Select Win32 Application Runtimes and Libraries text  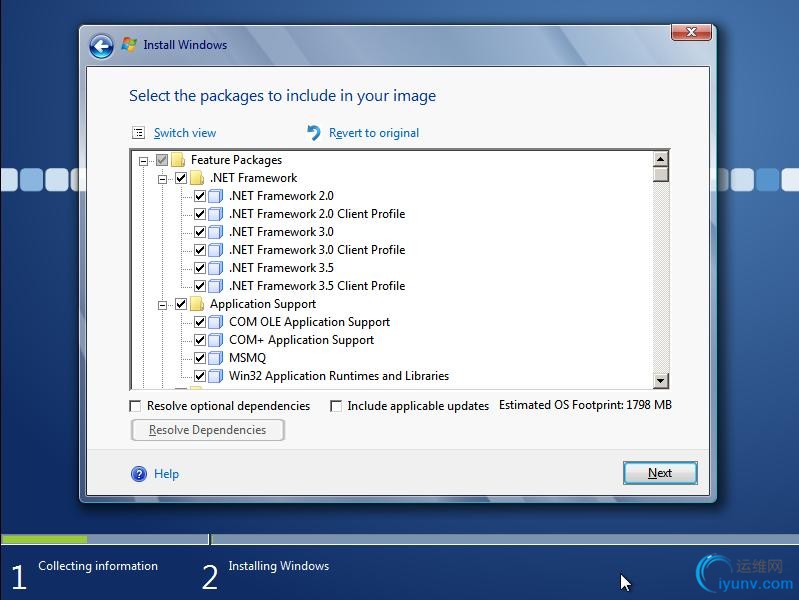click(339, 376)
